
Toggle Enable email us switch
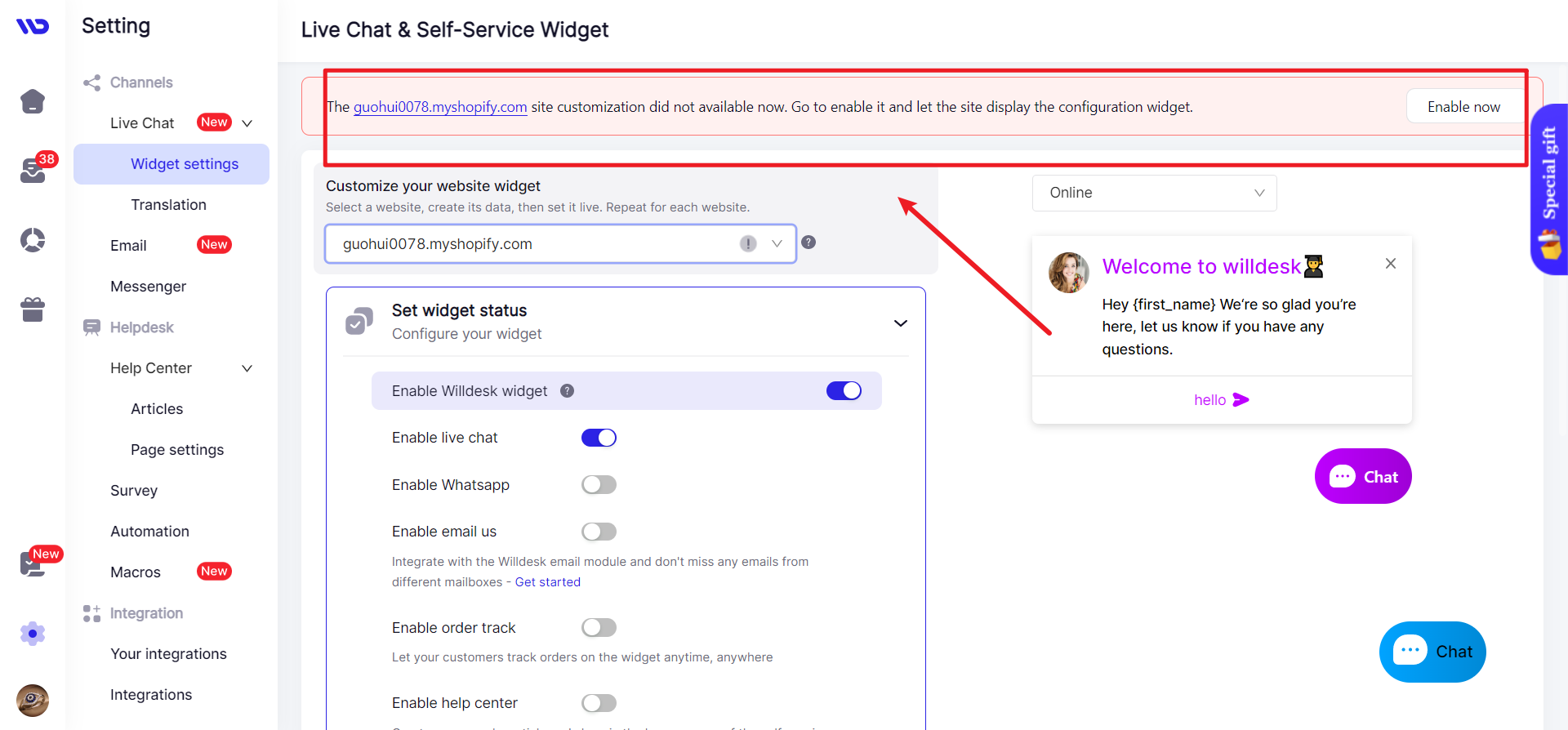[x=599, y=532]
